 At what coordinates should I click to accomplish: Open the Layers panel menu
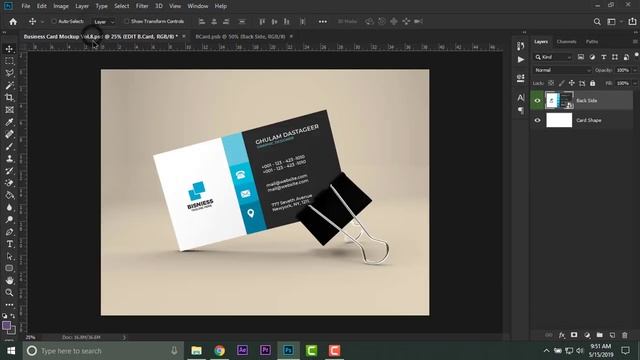tap(635, 42)
